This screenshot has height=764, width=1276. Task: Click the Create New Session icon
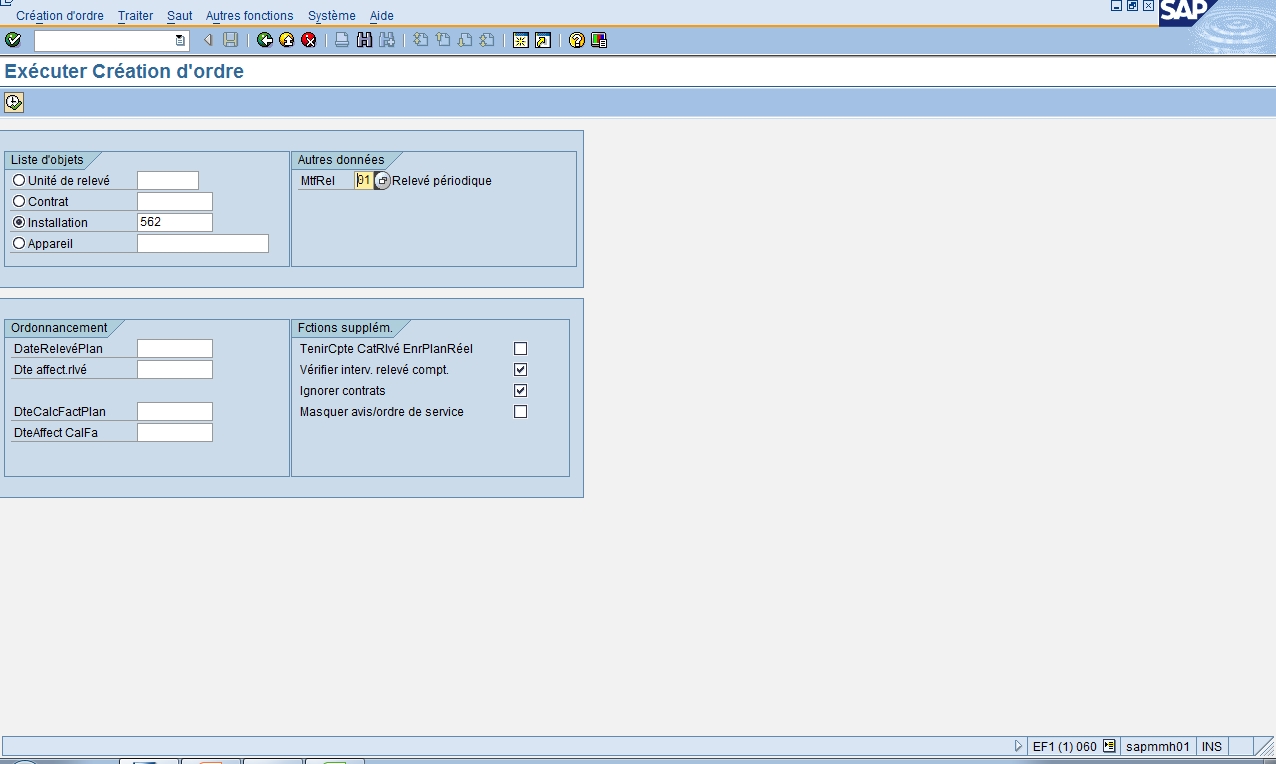(521, 40)
